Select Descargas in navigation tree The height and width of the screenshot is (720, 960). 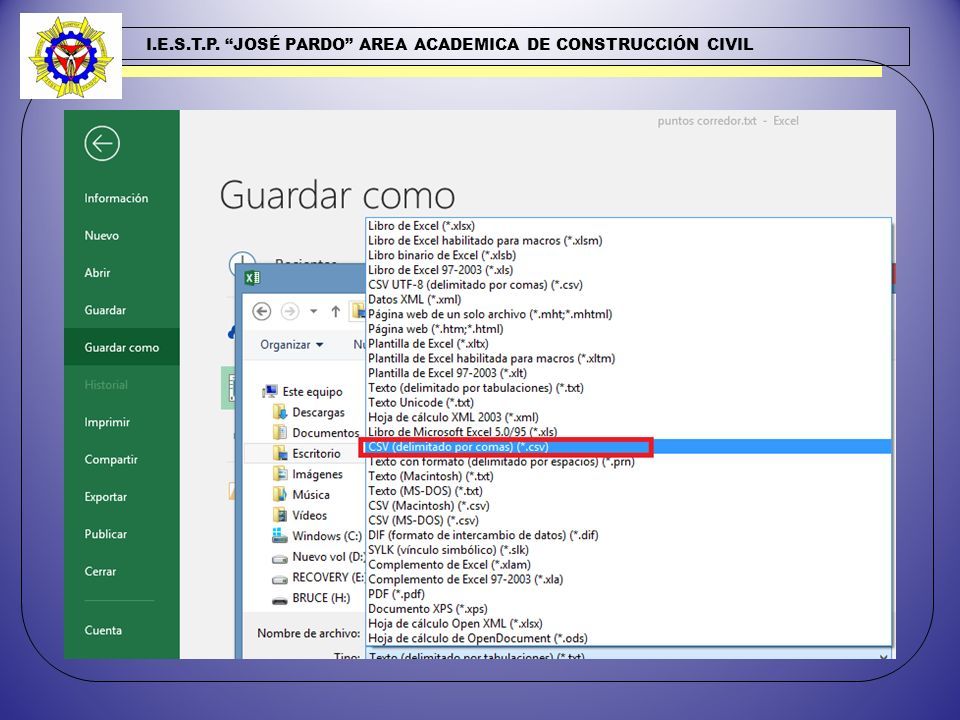point(318,412)
